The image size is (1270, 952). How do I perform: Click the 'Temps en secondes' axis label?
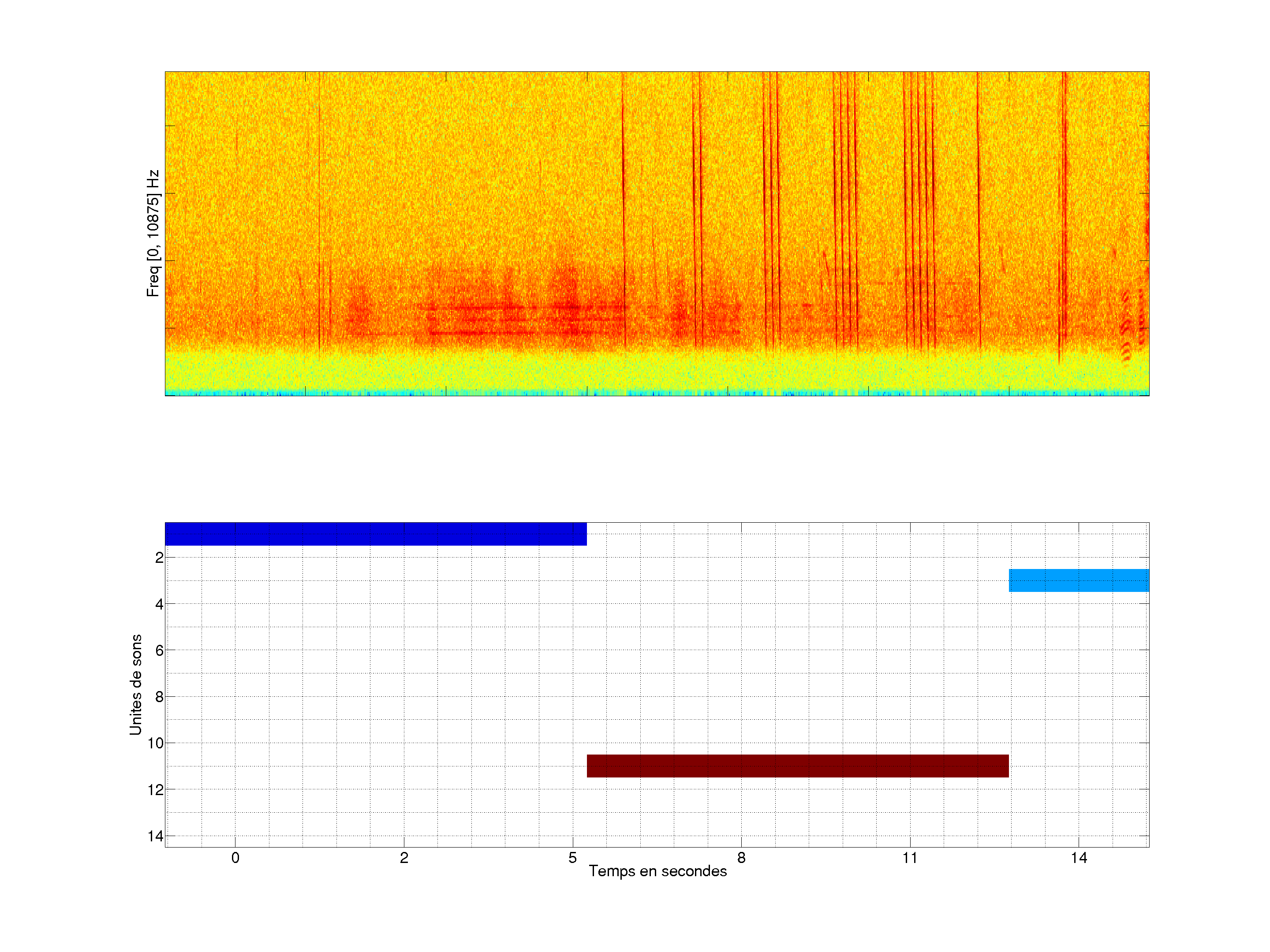click(657, 871)
